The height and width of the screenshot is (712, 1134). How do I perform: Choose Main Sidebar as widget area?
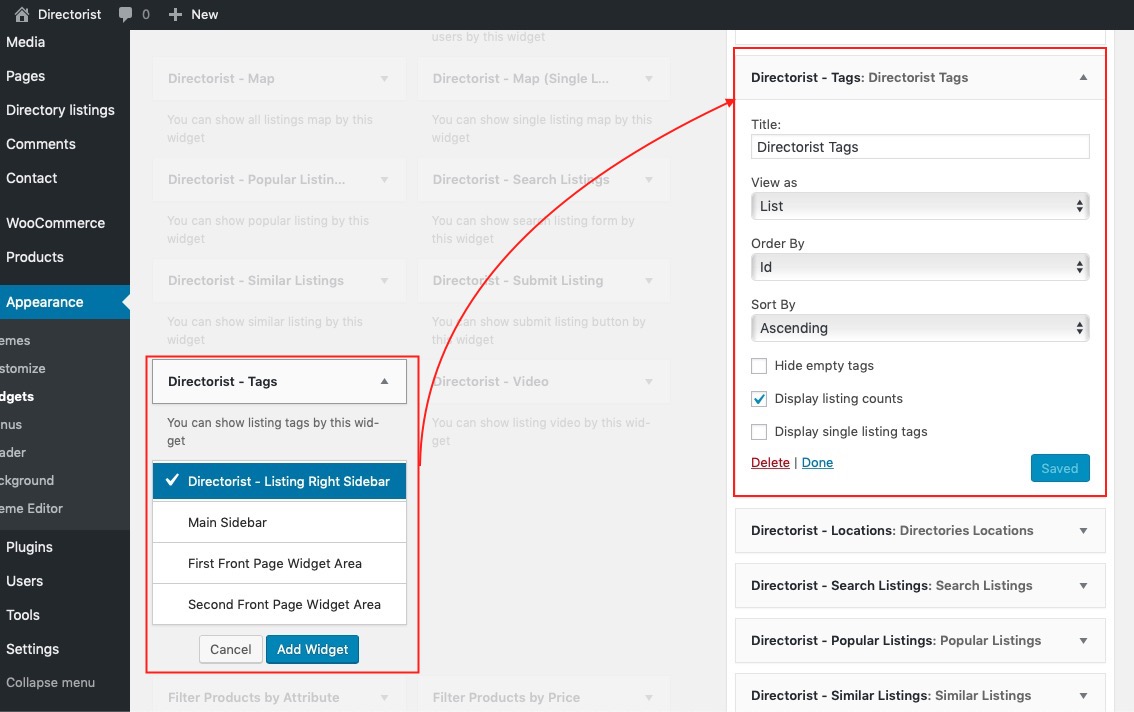pyautogui.click(x=279, y=522)
